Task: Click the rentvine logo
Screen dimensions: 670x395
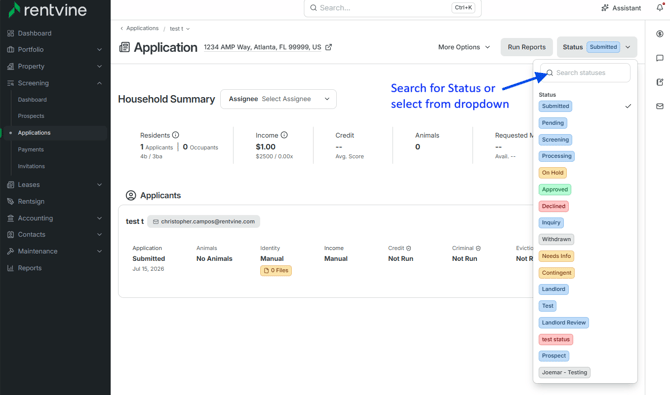Action: [x=47, y=9]
